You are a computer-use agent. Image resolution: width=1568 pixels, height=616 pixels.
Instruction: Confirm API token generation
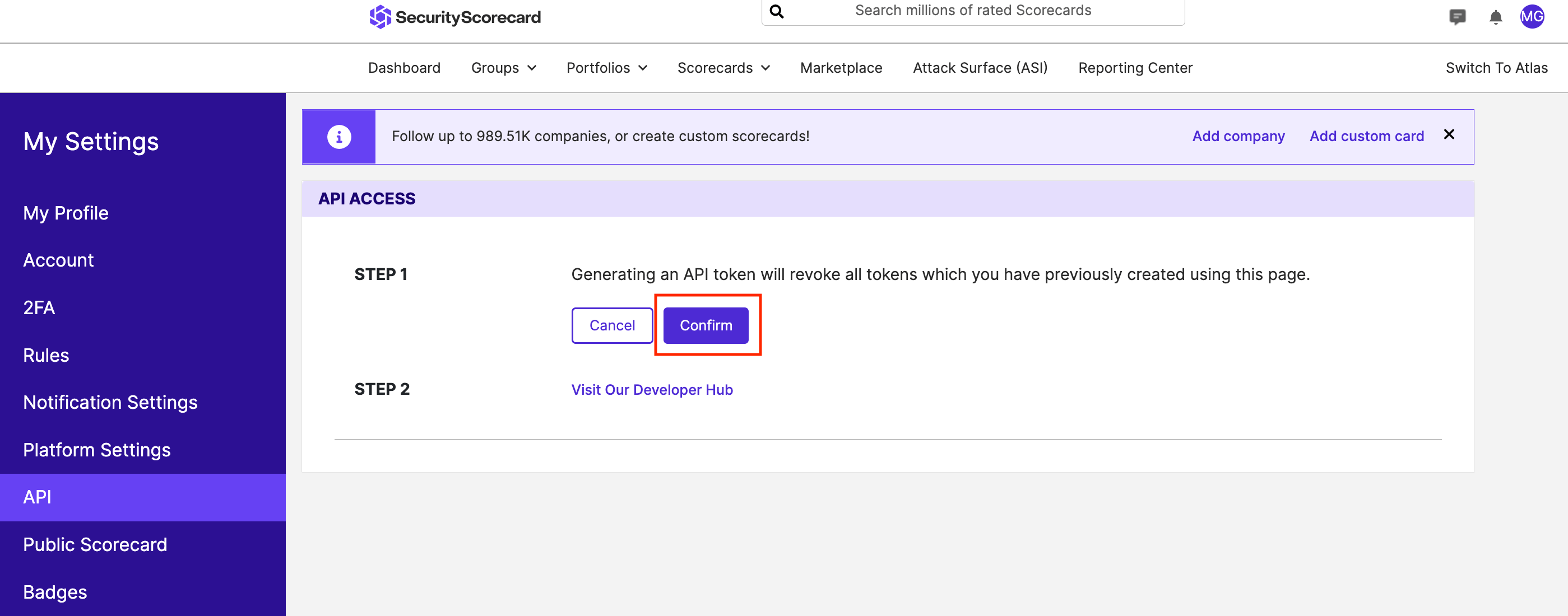[706, 325]
